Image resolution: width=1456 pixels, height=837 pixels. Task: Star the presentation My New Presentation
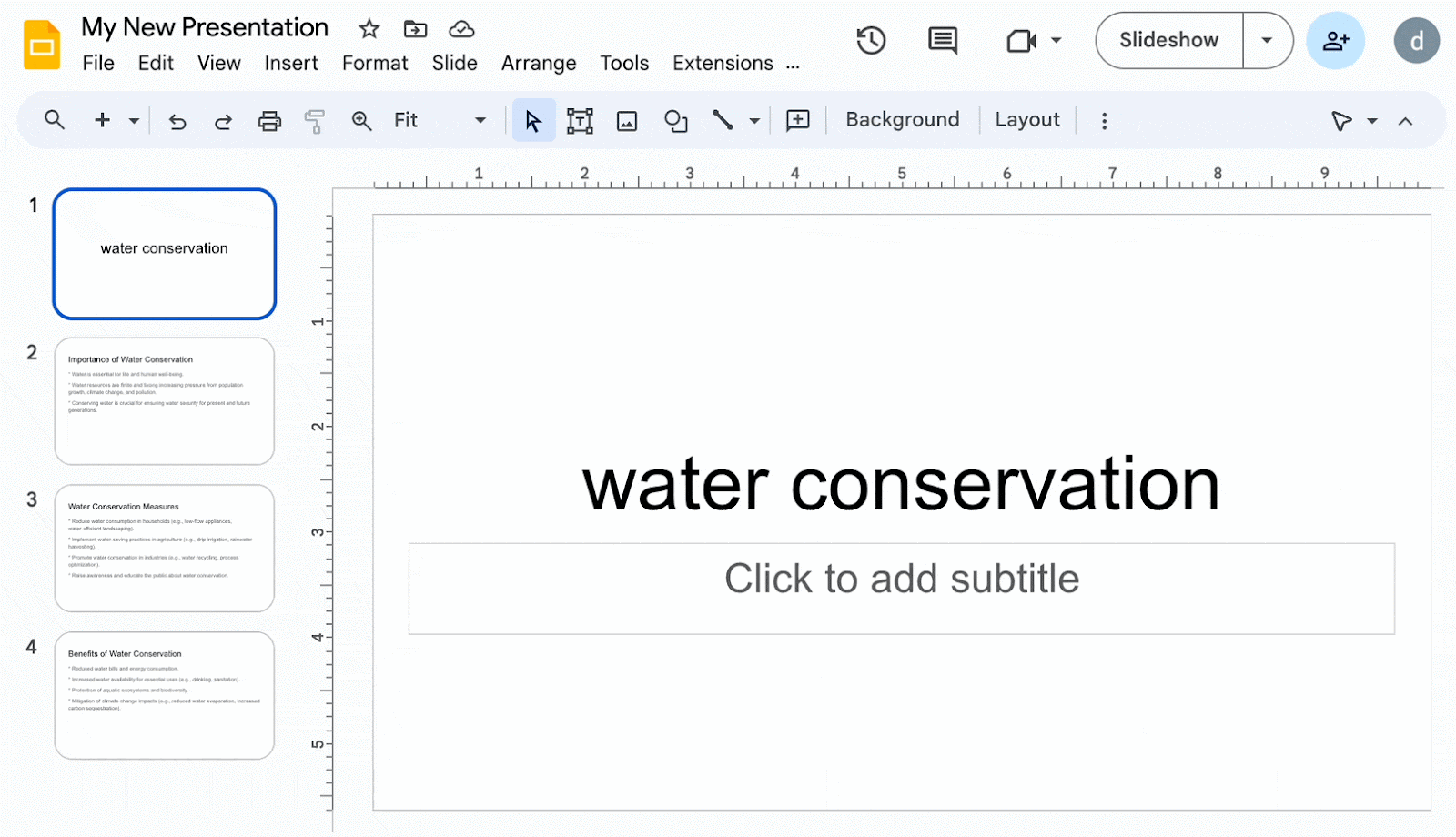[x=369, y=29]
